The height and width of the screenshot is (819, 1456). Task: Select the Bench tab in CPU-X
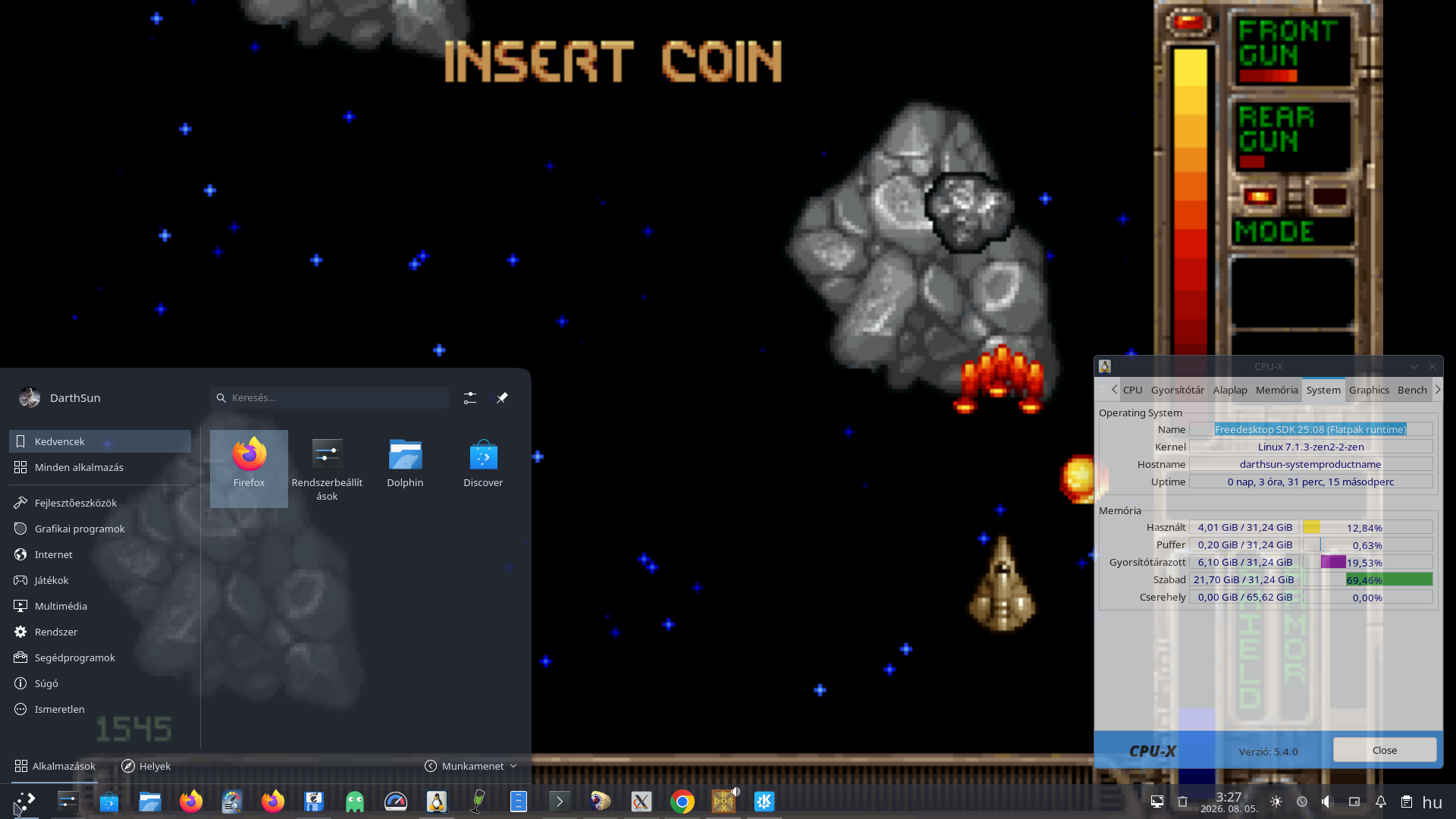(1412, 390)
